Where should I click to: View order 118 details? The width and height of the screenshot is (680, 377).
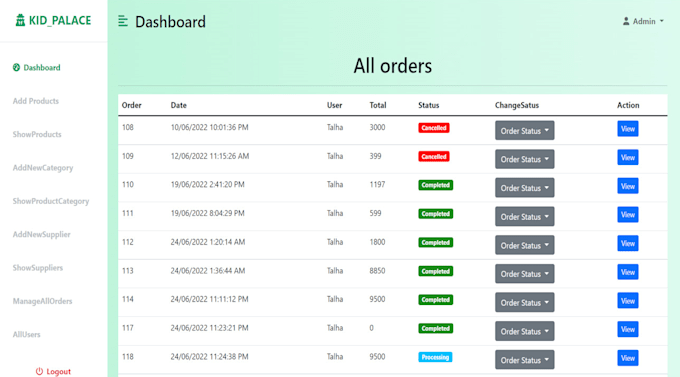tap(628, 358)
